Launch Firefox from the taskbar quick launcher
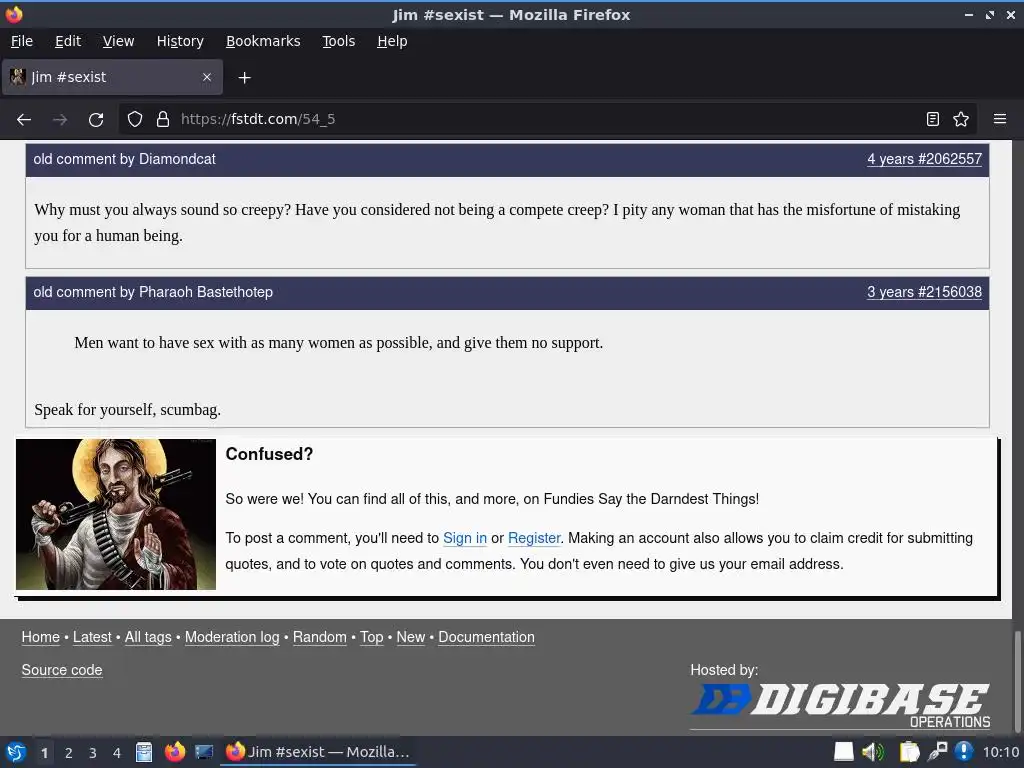This screenshot has width=1024, height=768. point(174,752)
